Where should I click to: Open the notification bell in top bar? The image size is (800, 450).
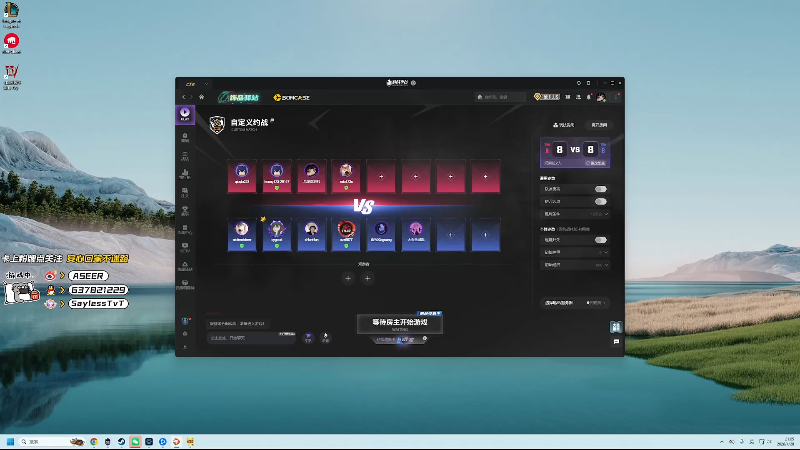(589, 97)
